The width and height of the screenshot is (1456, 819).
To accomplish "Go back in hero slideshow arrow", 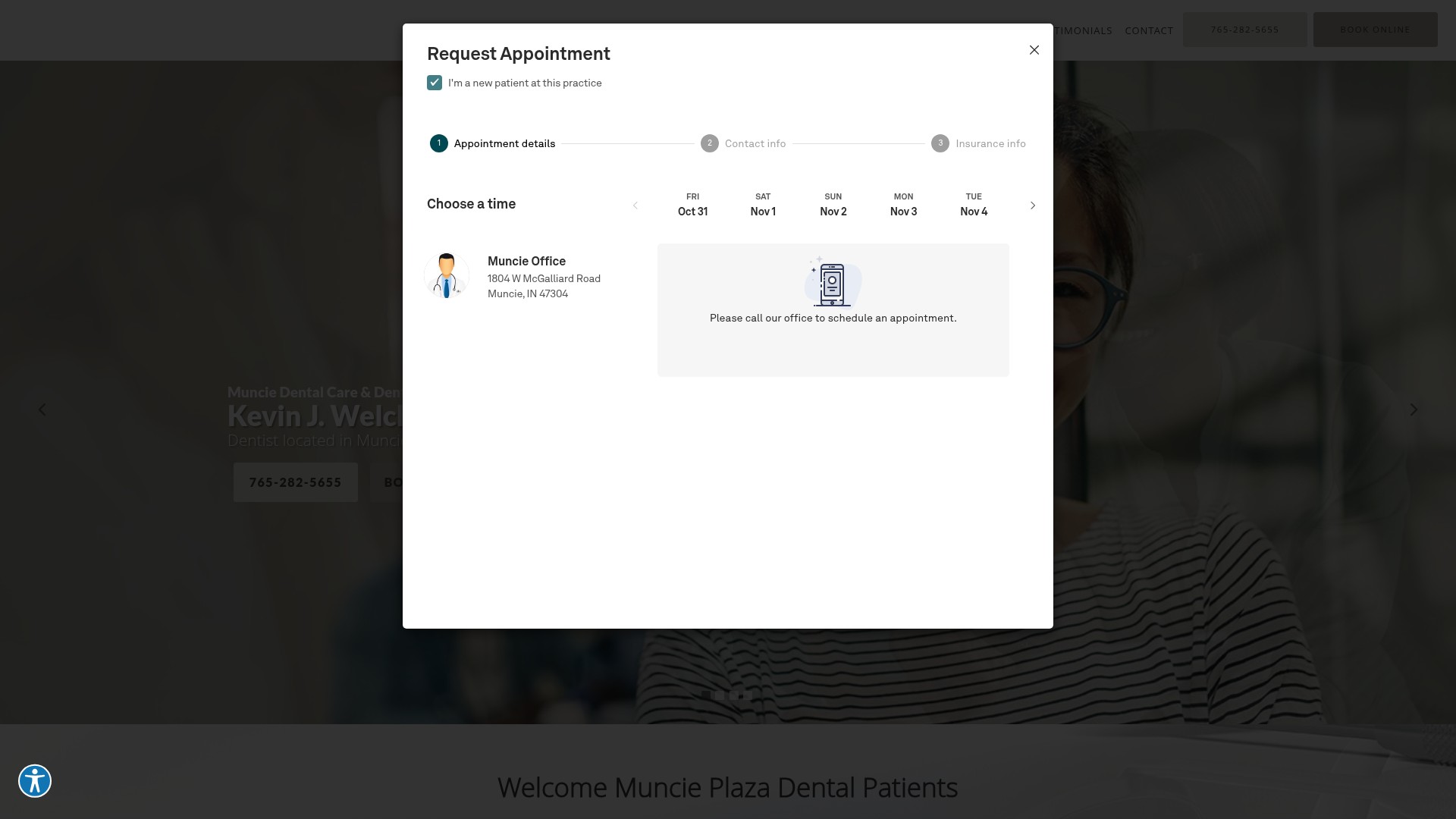I will coord(42,409).
